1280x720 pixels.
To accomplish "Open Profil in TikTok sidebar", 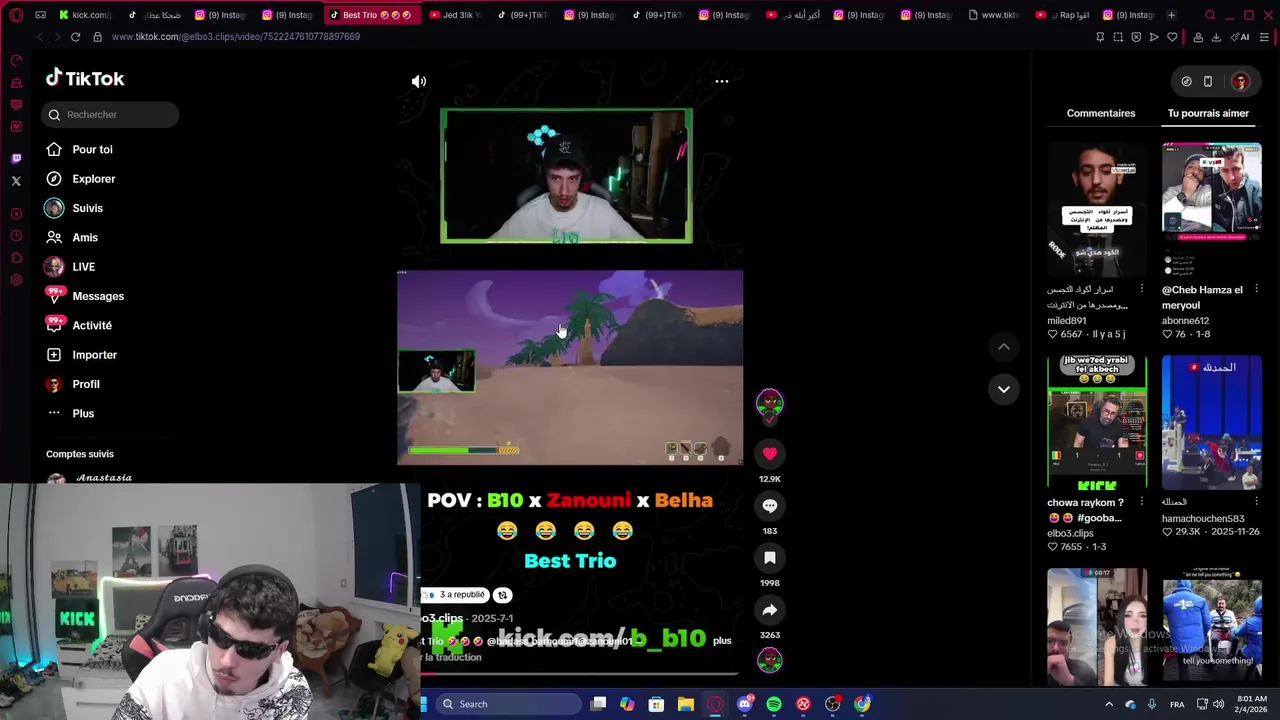I will point(73,384).
